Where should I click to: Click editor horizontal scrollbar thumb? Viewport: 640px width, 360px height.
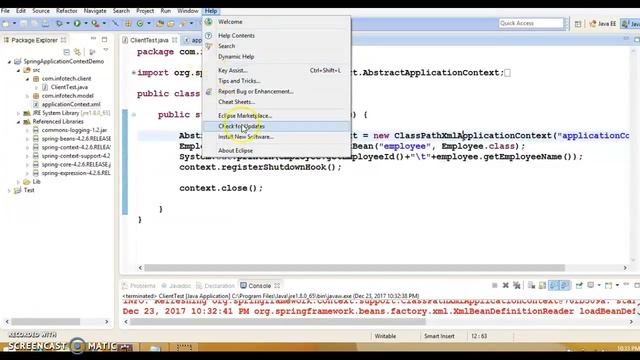coord(354,268)
